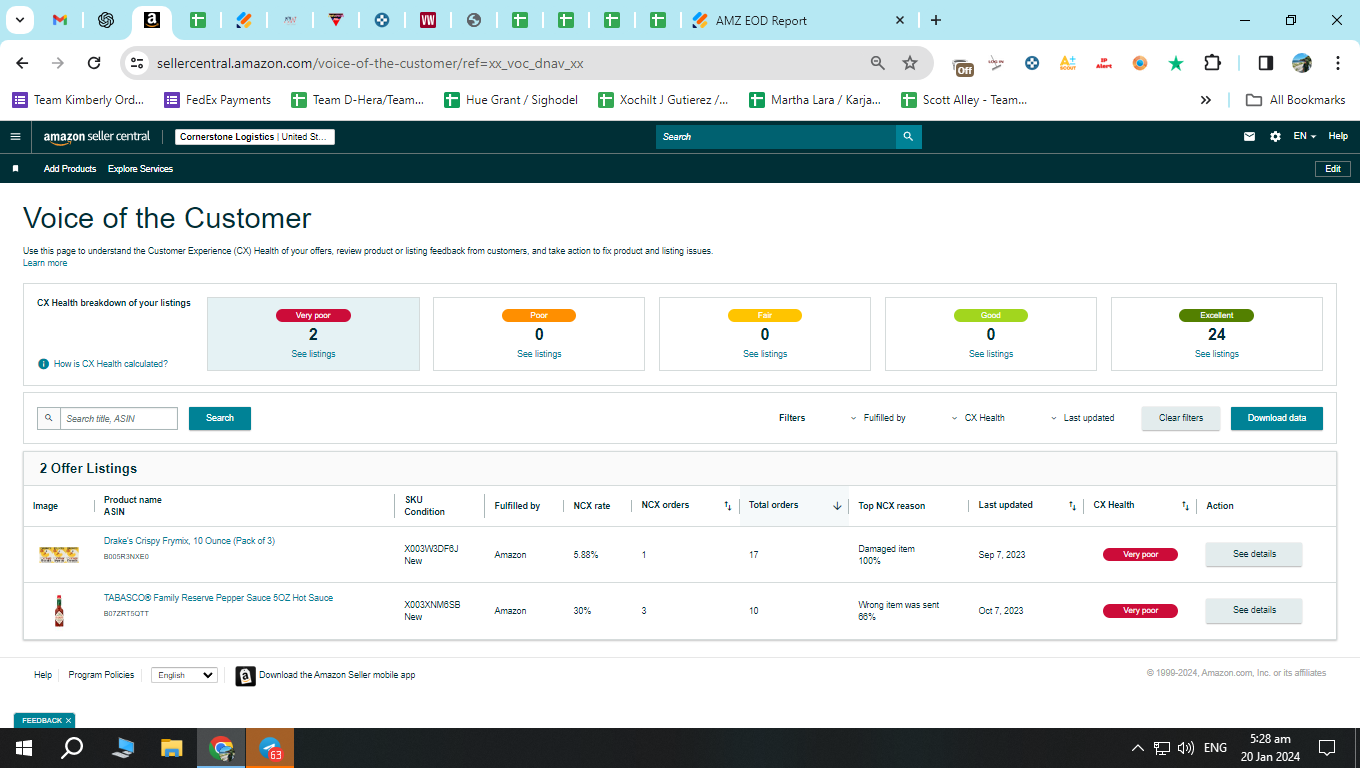Switch to the Gmail browser tab
This screenshot has width=1360, height=768.
[x=59, y=20]
